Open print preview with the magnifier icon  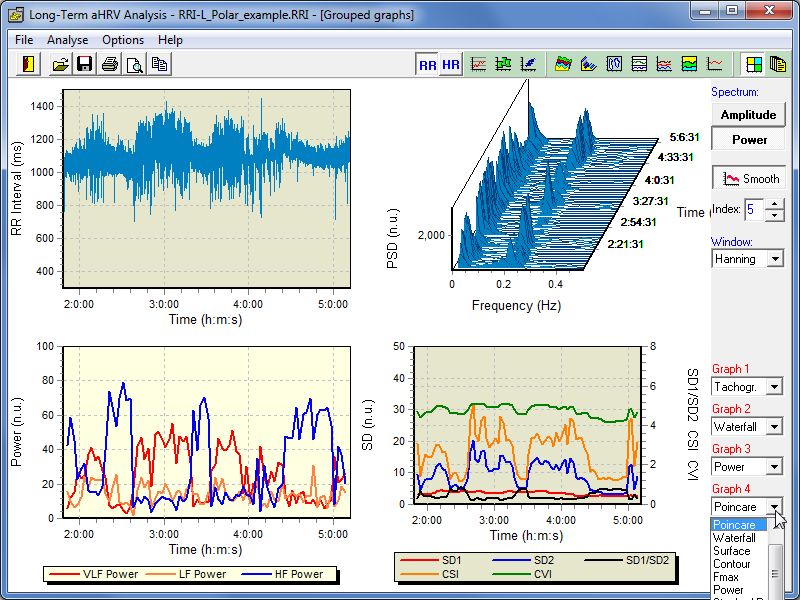click(x=134, y=64)
